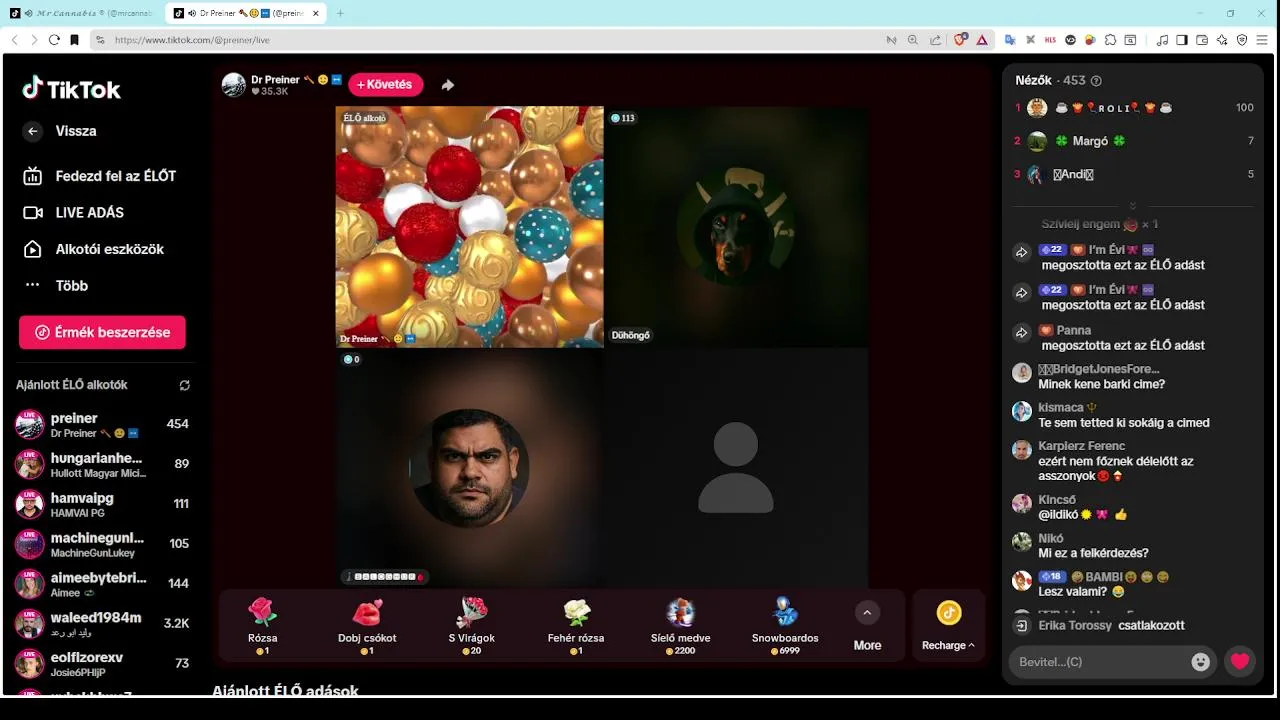Image resolution: width=1280 pixels, height=720 pixels.
Task: Select the Christmas ornaments video tile
Action: 469,227
